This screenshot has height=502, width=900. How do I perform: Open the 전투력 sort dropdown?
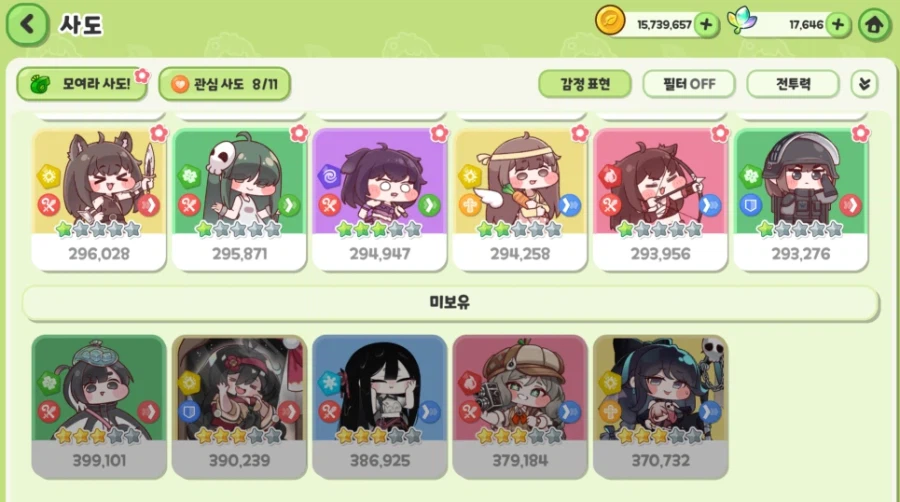coord(793,84)
